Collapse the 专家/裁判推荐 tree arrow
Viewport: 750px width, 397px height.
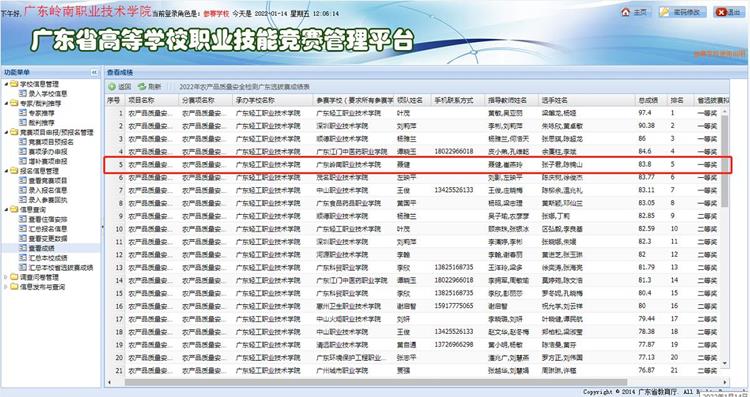(x=6, y=103)
